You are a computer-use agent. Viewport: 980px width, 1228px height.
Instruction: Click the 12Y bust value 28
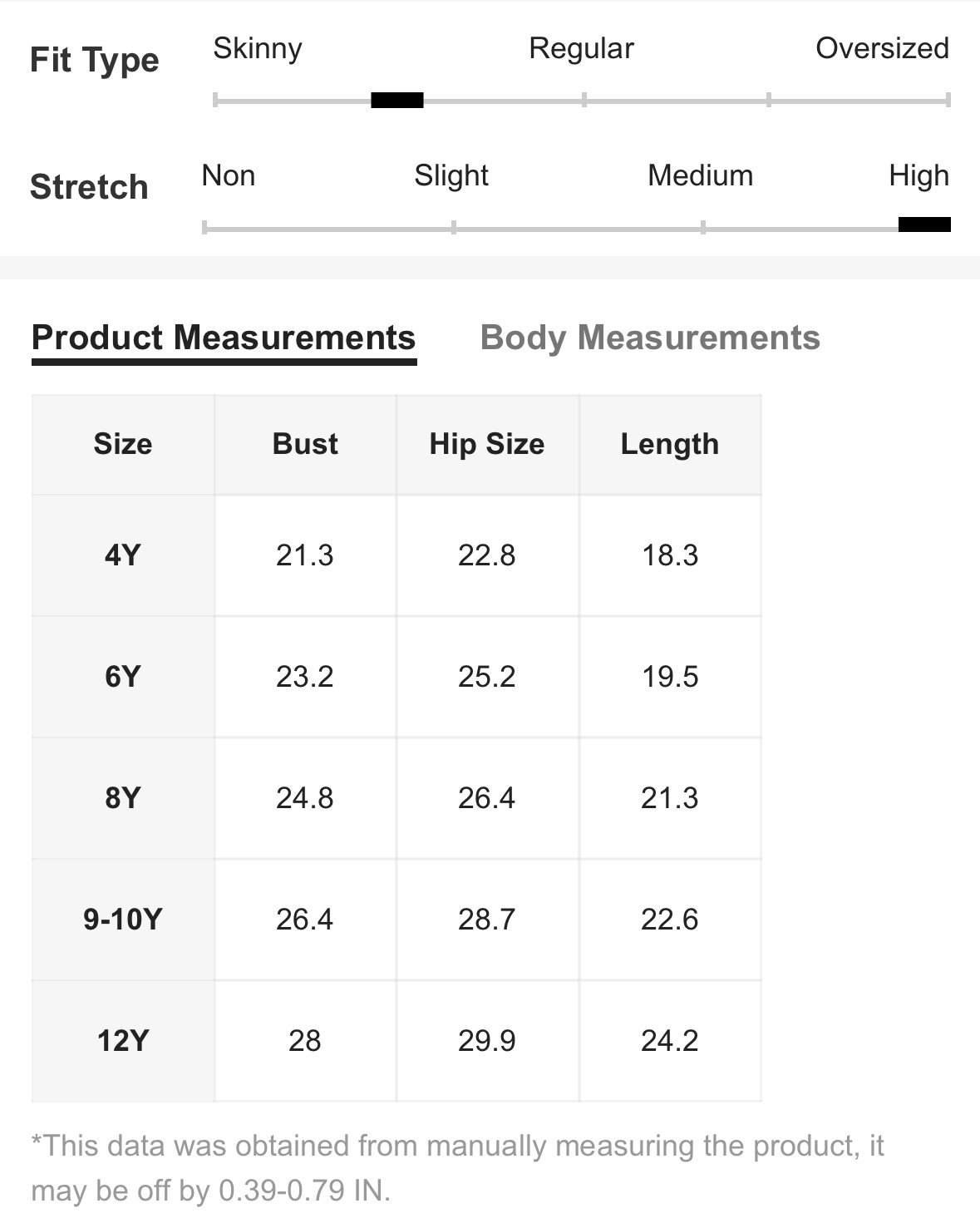[305, 1040]
